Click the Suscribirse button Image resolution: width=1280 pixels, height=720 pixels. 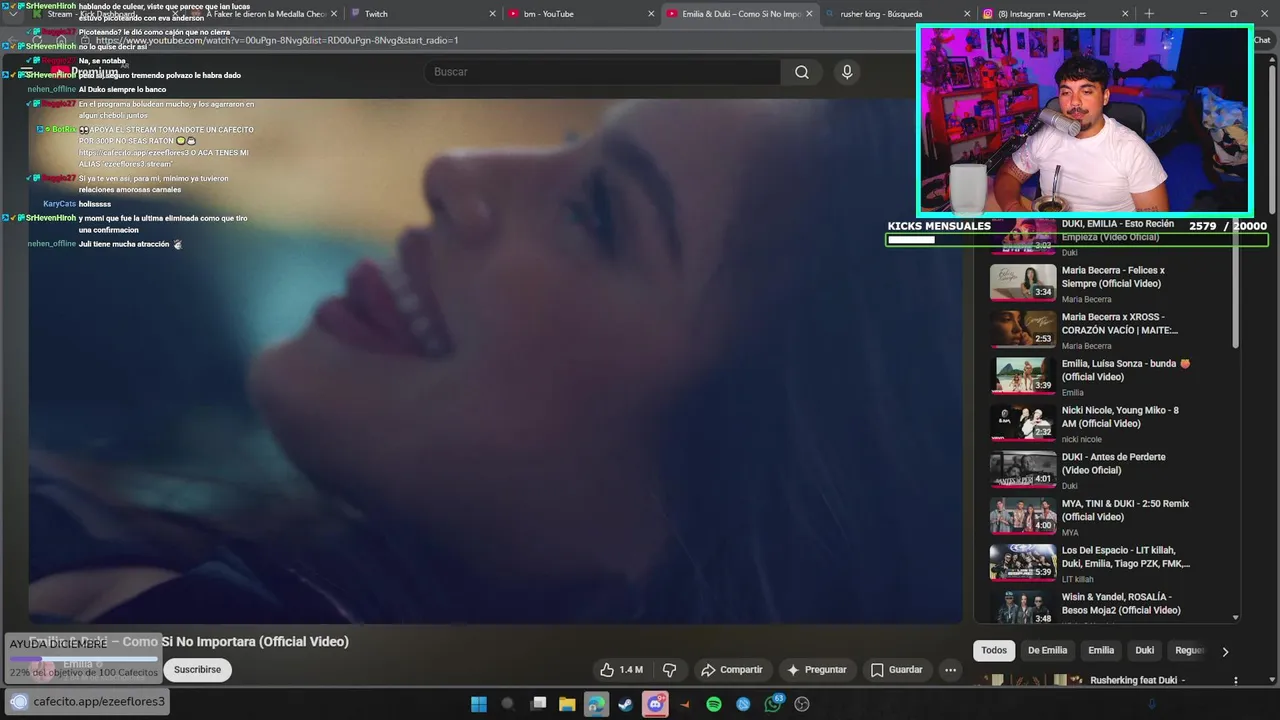197,670
